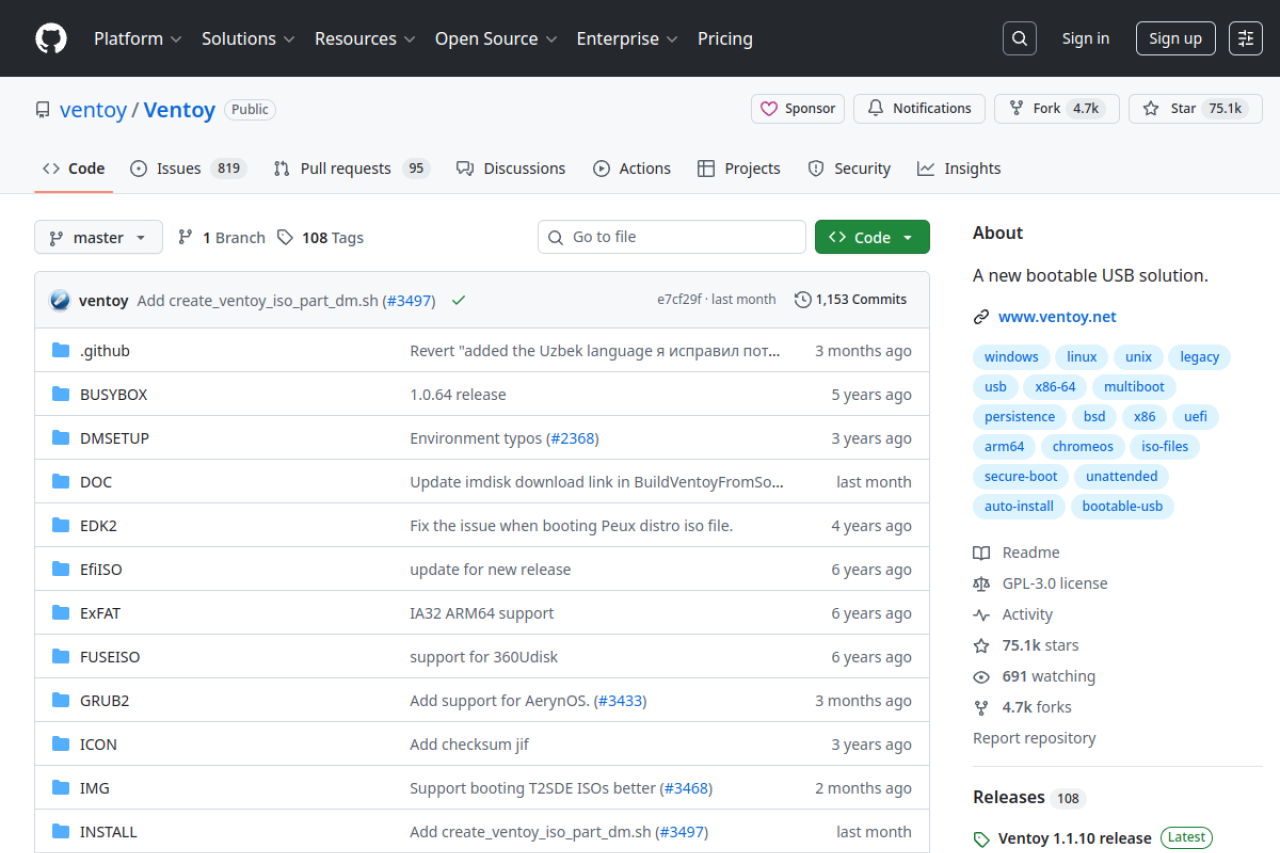Click the Go to file search field
Viewport: 1280px width, 853px height.
(671, 237)
